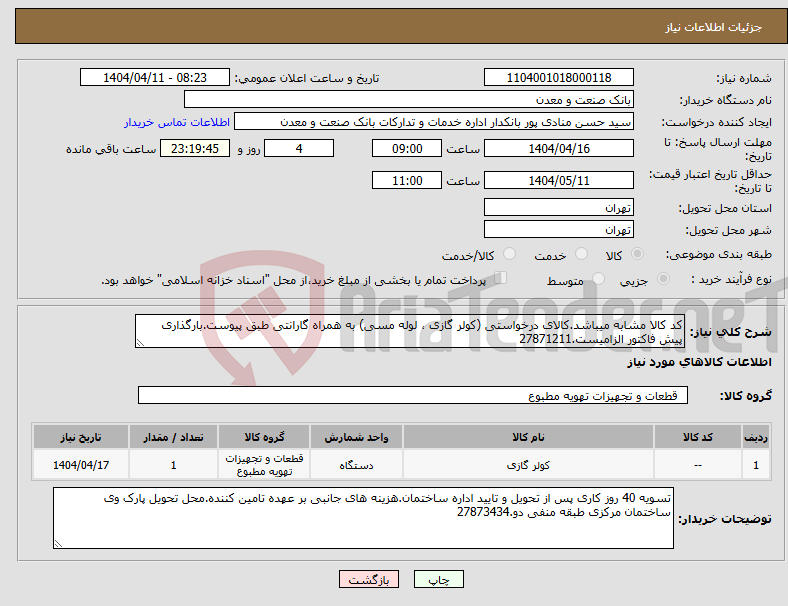Click the بازگشت back button
Viewport: 788px width, 606px height.
pos(369,579)
